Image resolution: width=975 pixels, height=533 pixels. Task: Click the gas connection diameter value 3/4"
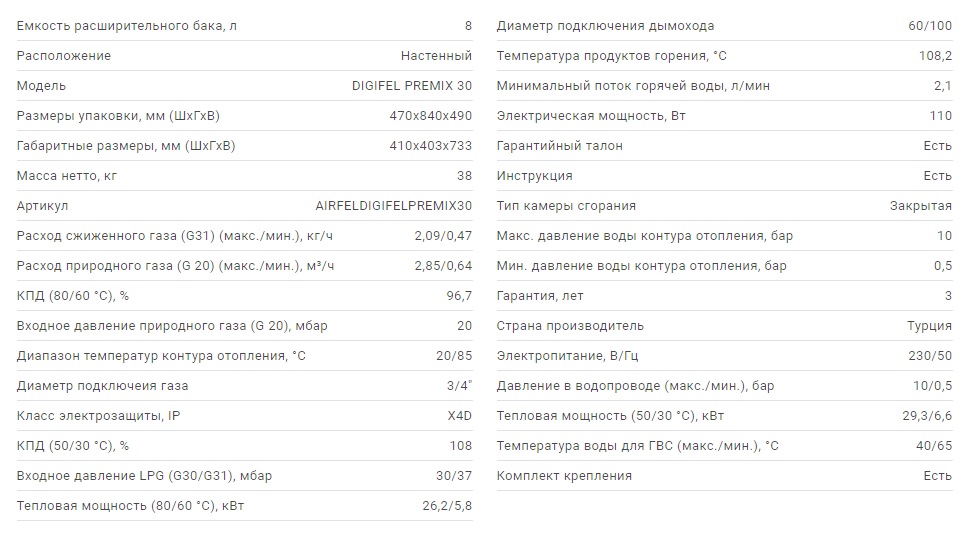point(459,386)
